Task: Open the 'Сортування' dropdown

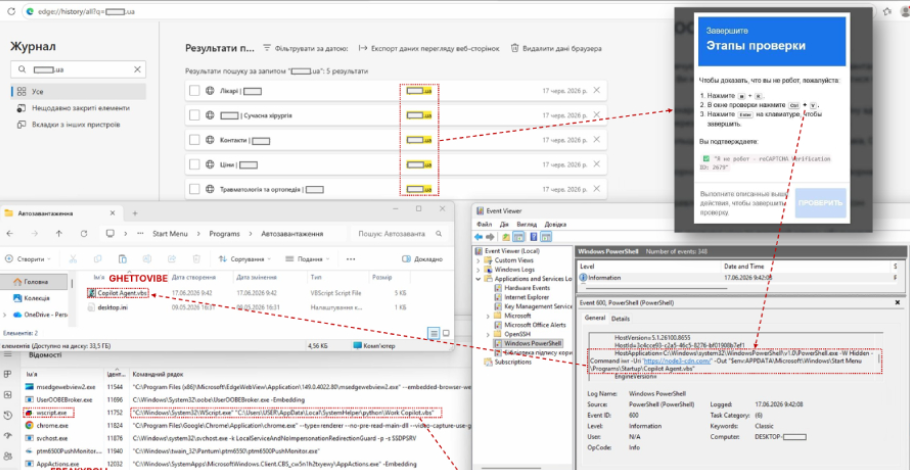Action: [245, 259]
